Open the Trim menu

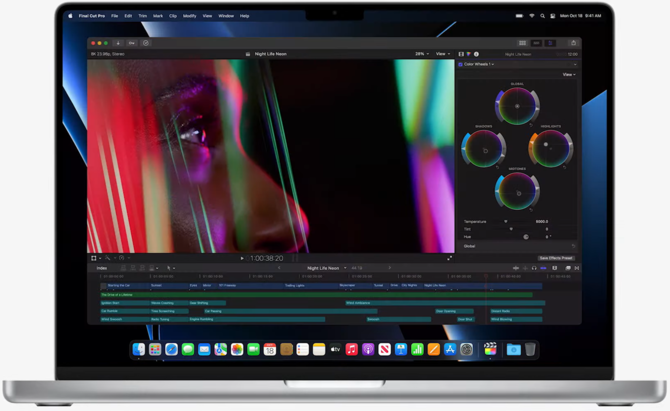tap(142, 16)
